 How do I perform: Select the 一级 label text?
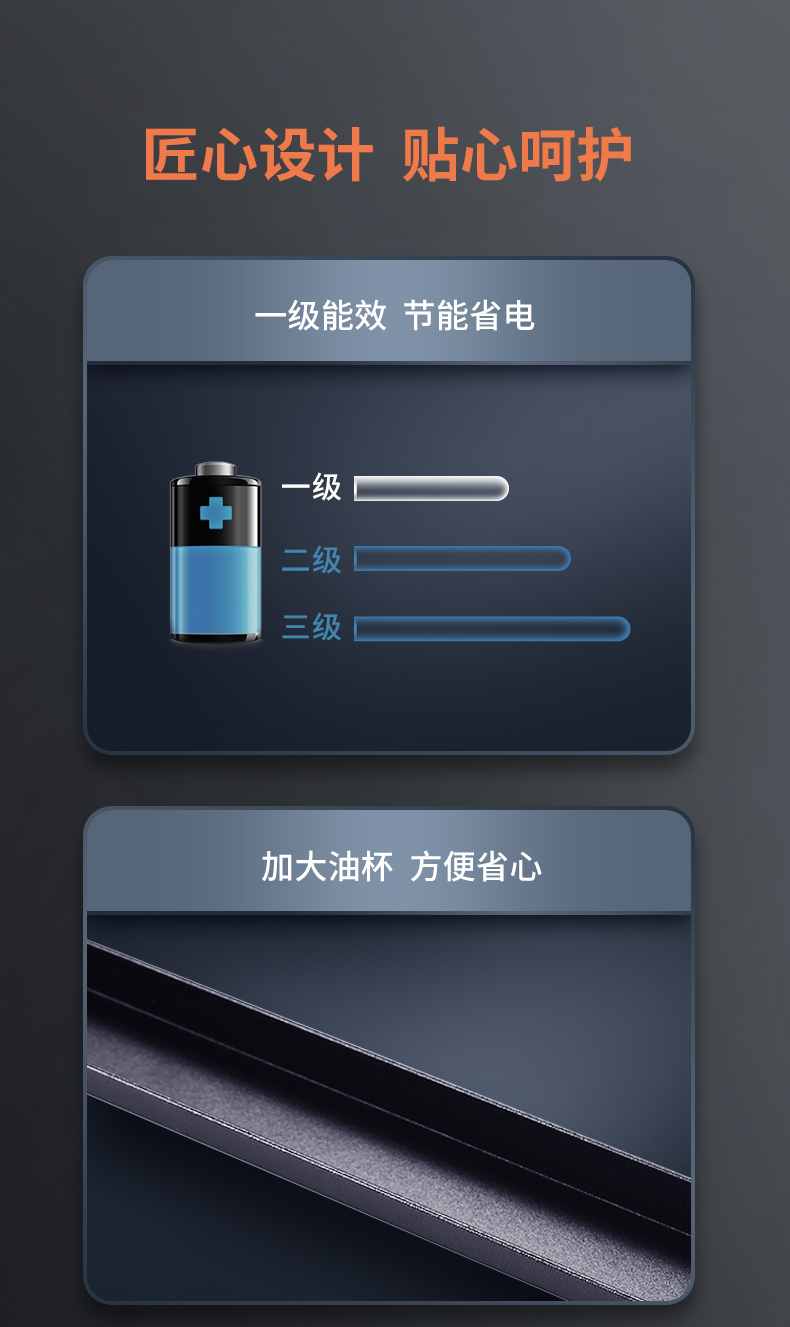pyautogui.click(x=311, y=488)
